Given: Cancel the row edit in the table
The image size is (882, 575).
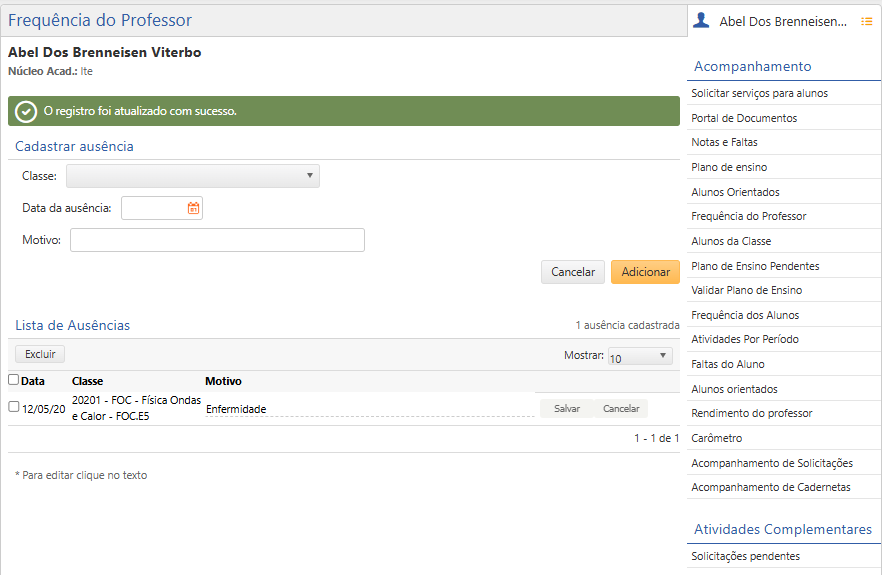Looking at the screenshot, I should coord(620,408).
